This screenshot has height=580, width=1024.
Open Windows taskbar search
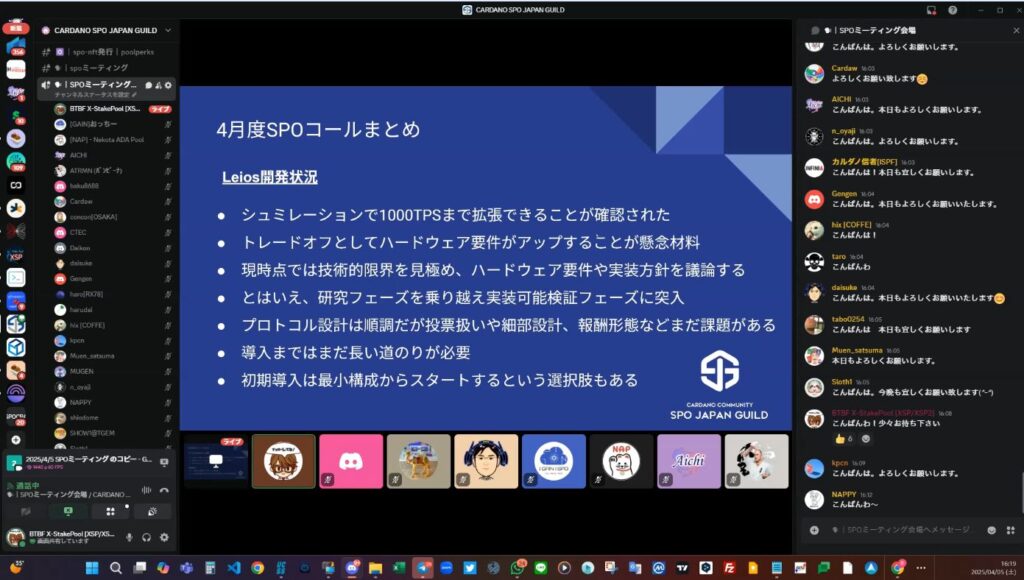tap(116, 568)
